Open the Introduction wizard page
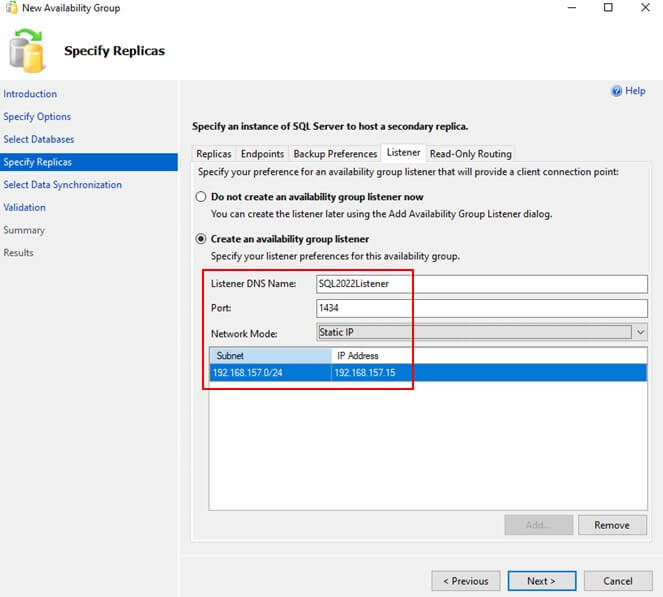Image resolution: width=663 pixels, height=597 pixels. click(30, 94)
